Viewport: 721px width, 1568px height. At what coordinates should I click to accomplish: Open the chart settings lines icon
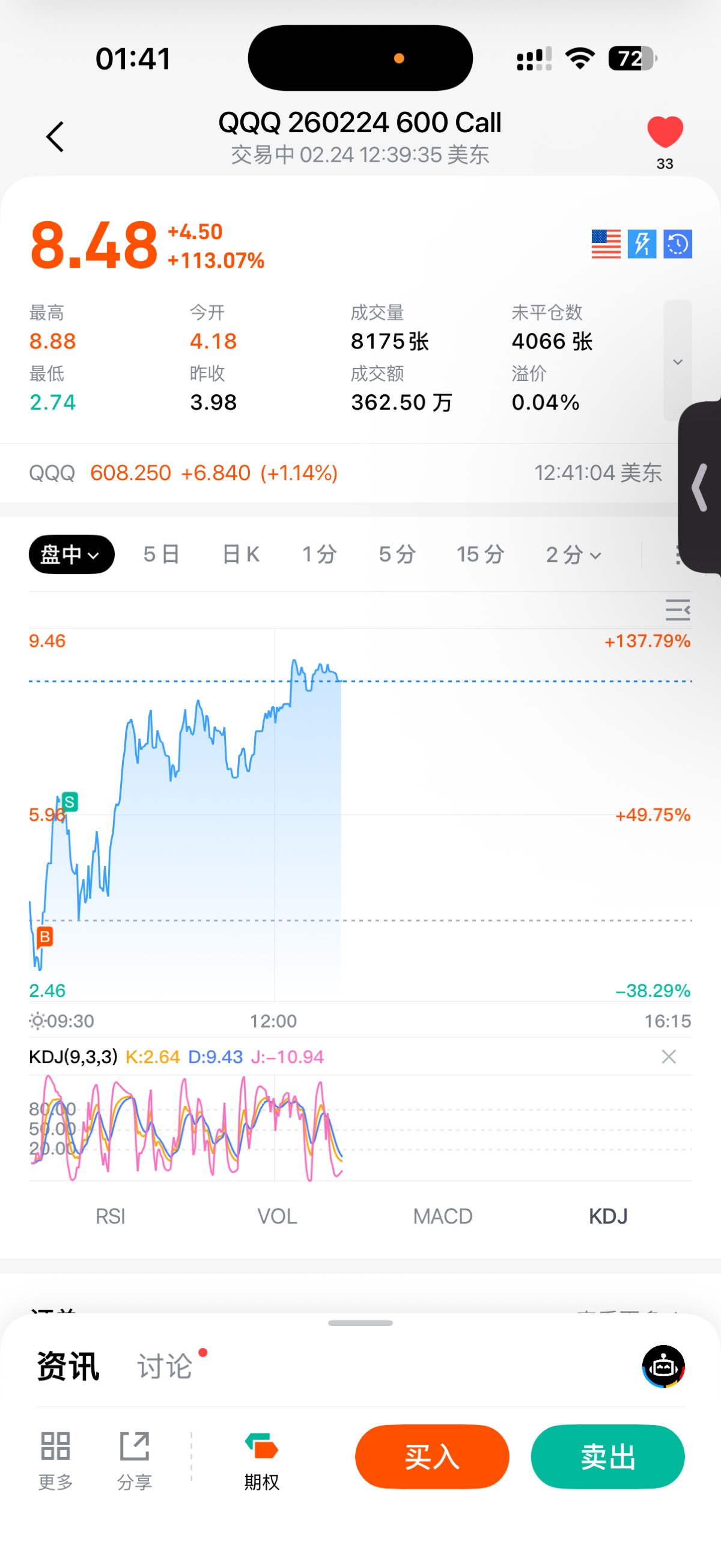click(677, 609)
